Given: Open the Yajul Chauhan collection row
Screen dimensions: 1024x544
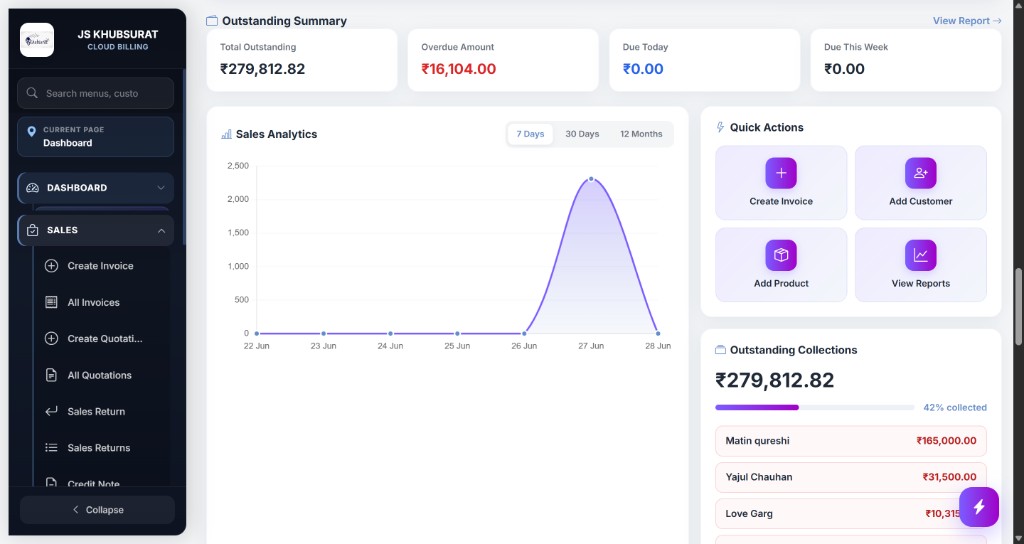Looking at the screenshot, I should click(x=851, y=477).
